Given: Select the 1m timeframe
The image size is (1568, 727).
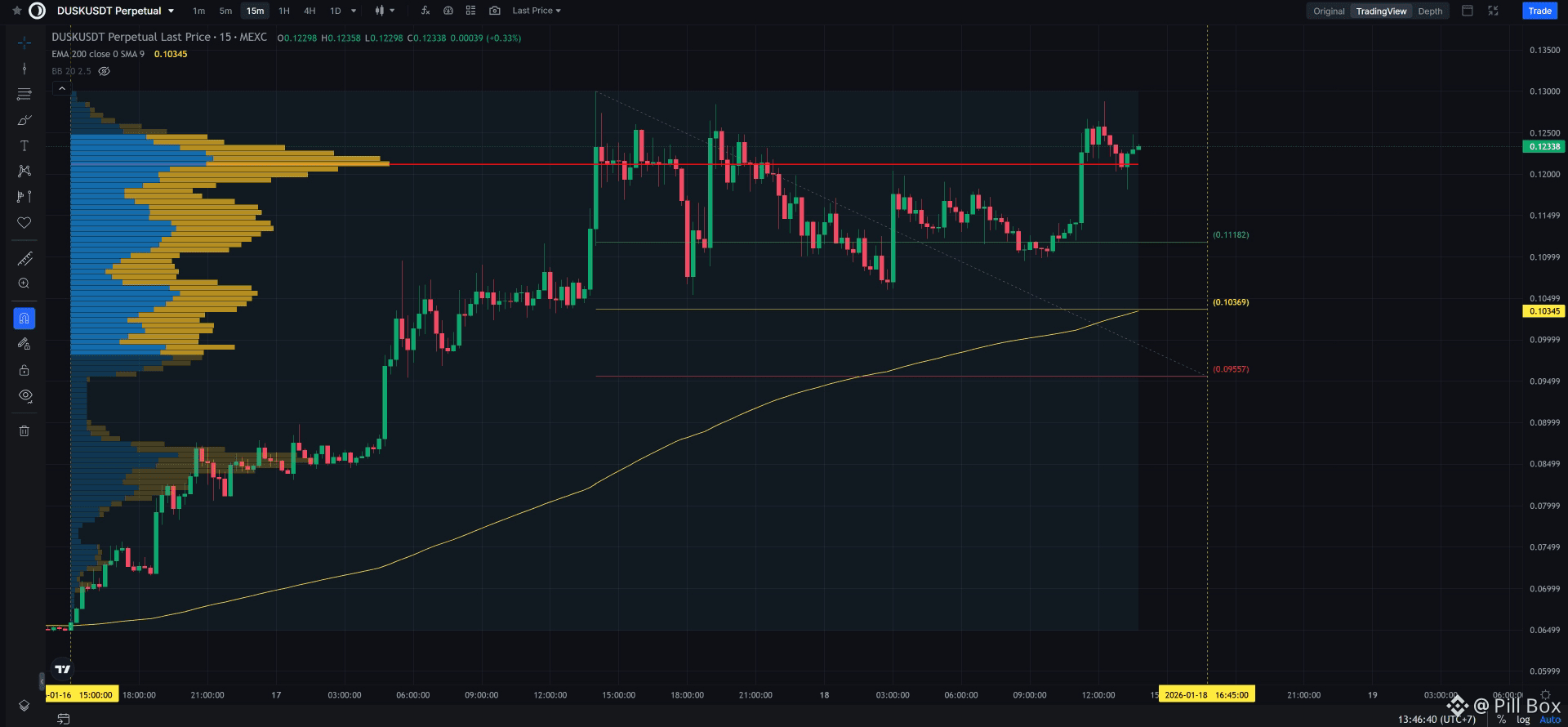Looking at the screenshot, I should 198,11.
